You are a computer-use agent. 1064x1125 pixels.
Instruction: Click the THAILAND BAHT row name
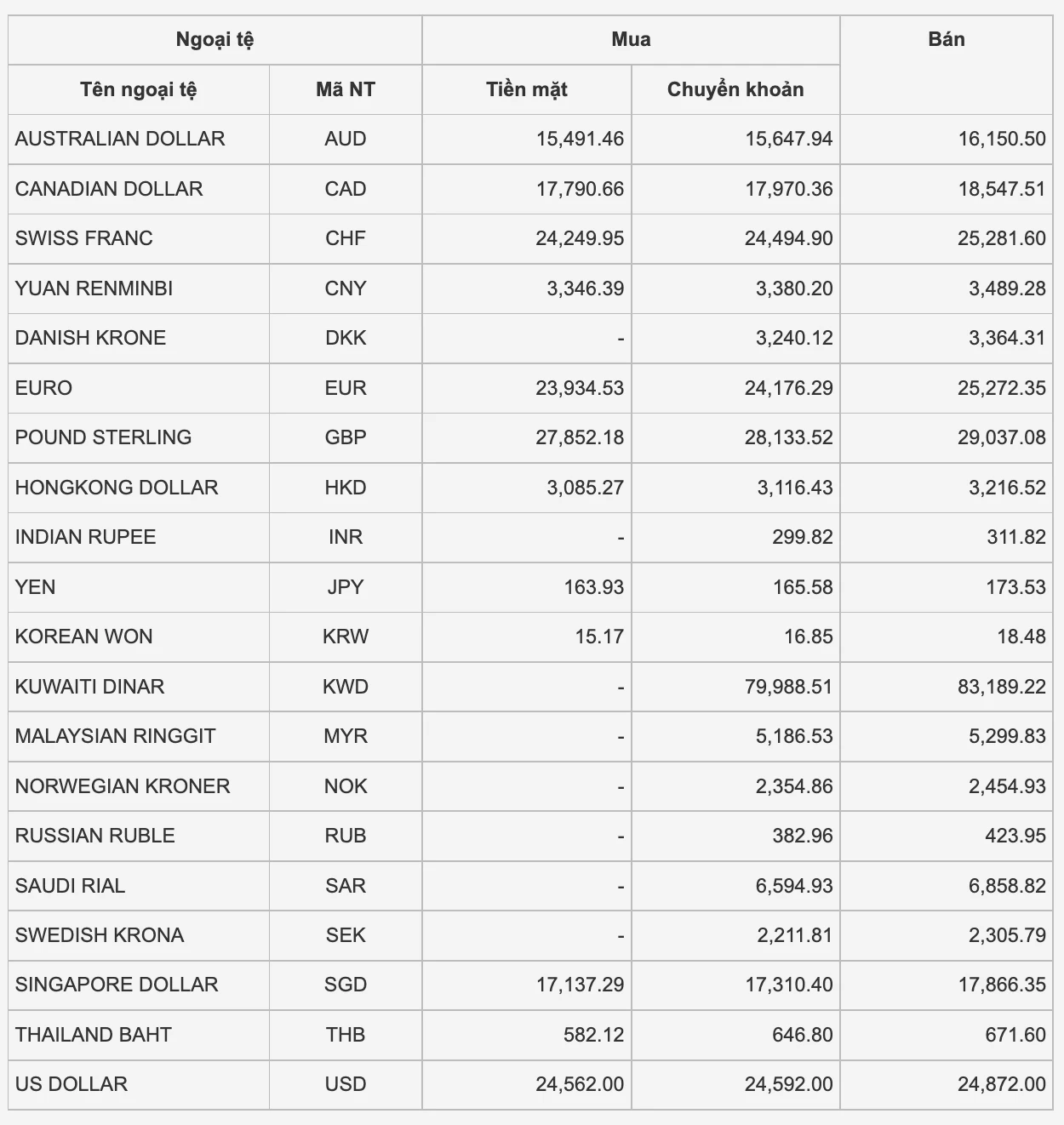[x=94, y=1035]
